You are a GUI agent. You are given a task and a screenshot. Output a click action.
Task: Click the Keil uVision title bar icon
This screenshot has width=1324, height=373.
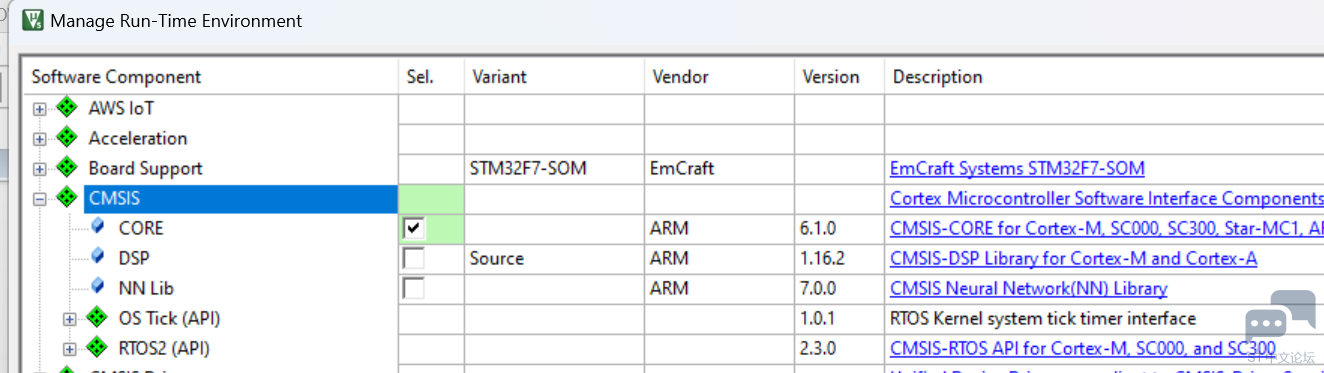click(x=32, y=20)
